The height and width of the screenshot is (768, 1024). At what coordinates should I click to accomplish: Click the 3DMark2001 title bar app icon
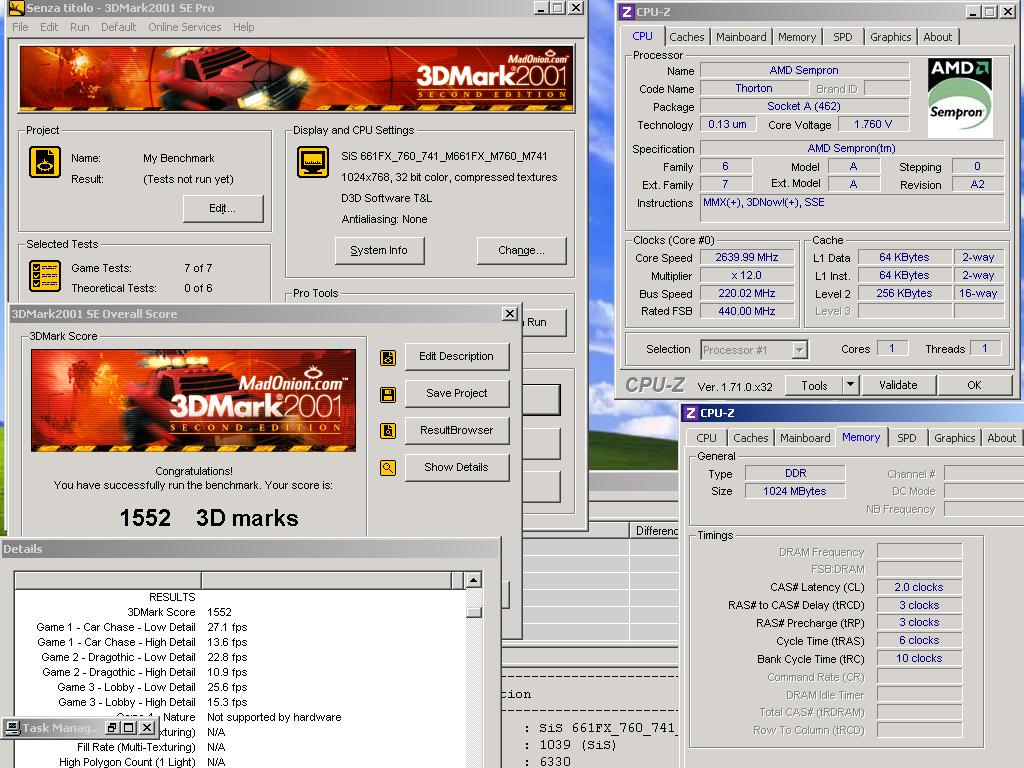click(x=16, y=8)
